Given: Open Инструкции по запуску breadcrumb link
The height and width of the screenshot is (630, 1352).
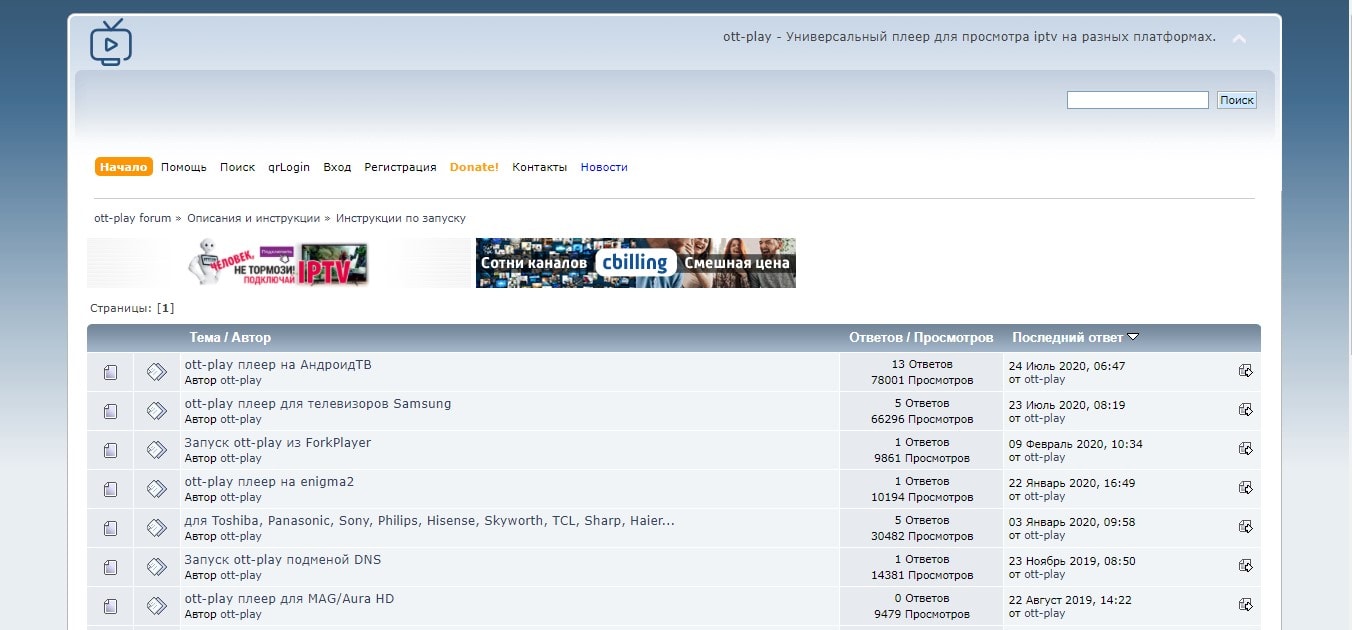Looking at the screenshot, I should point(400,218).
